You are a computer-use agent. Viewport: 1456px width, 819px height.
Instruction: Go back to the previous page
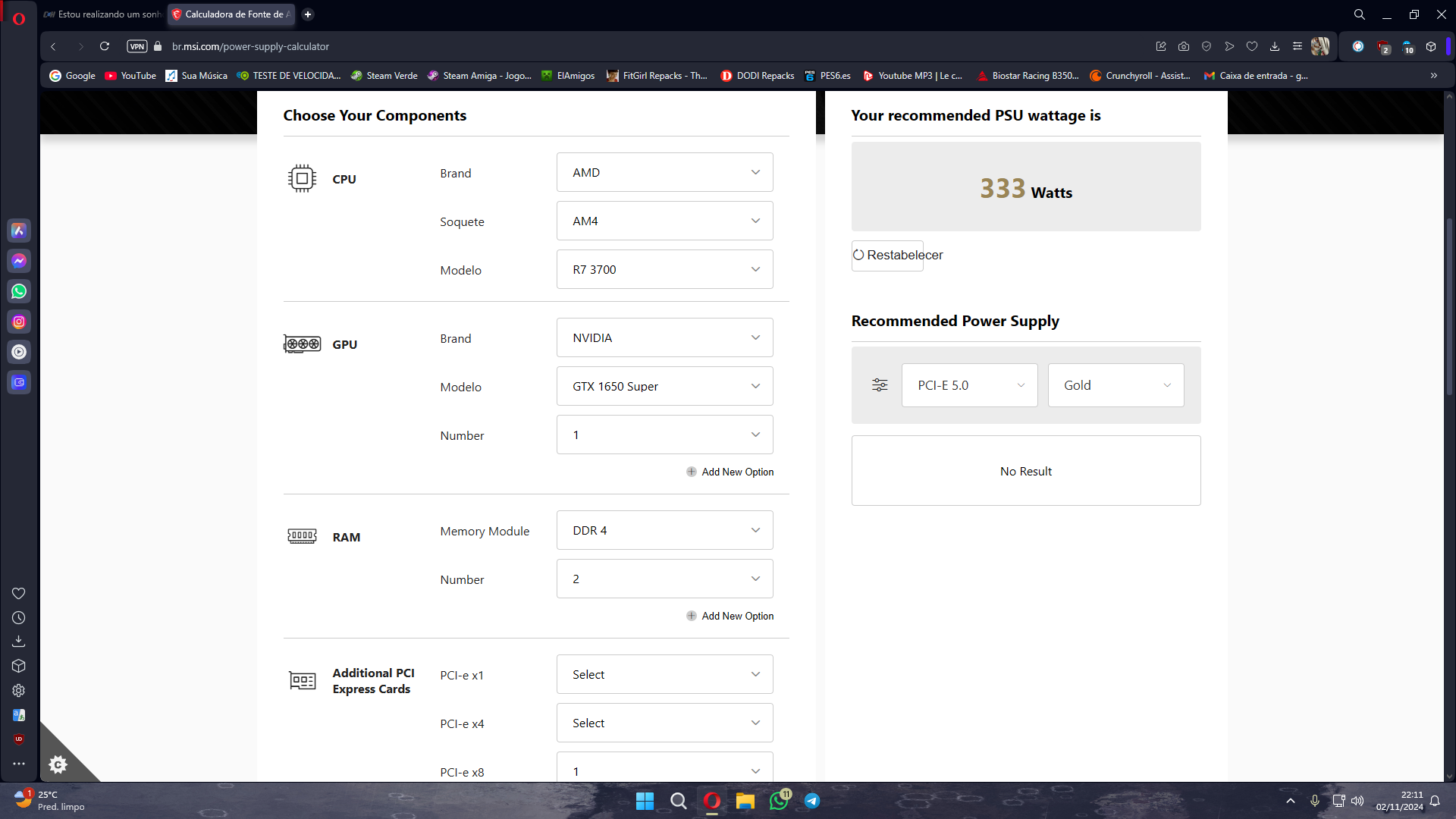[x=53, y=46]
